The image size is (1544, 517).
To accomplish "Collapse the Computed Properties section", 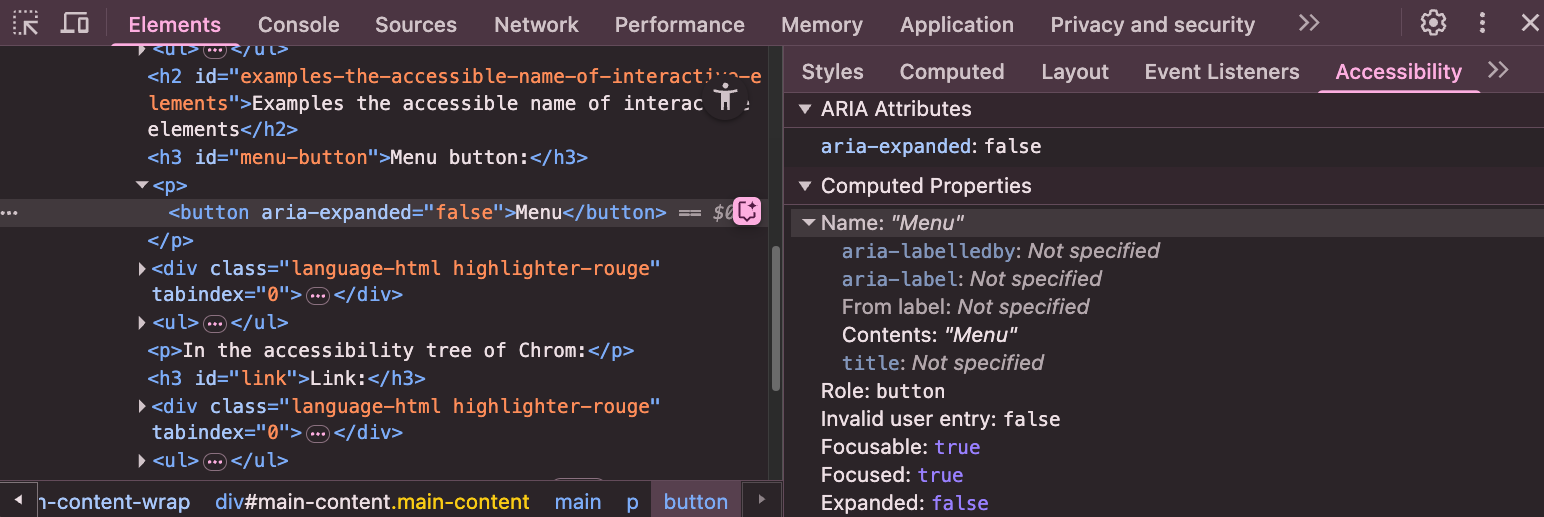I will [805, 186].
